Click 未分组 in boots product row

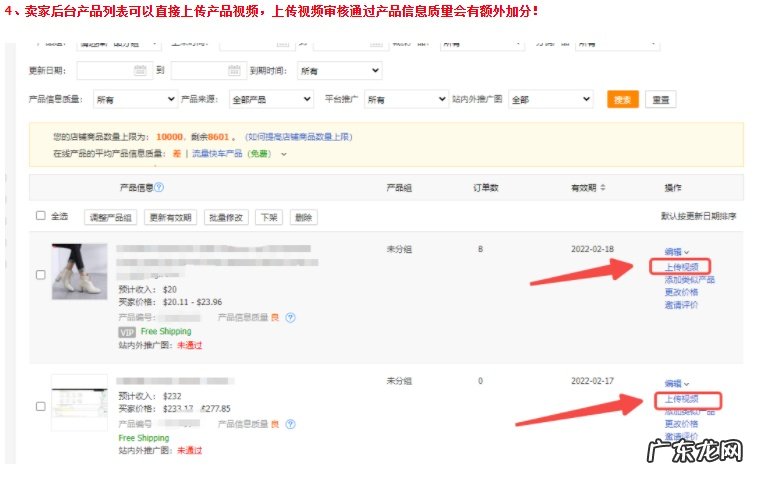point(399,249)
